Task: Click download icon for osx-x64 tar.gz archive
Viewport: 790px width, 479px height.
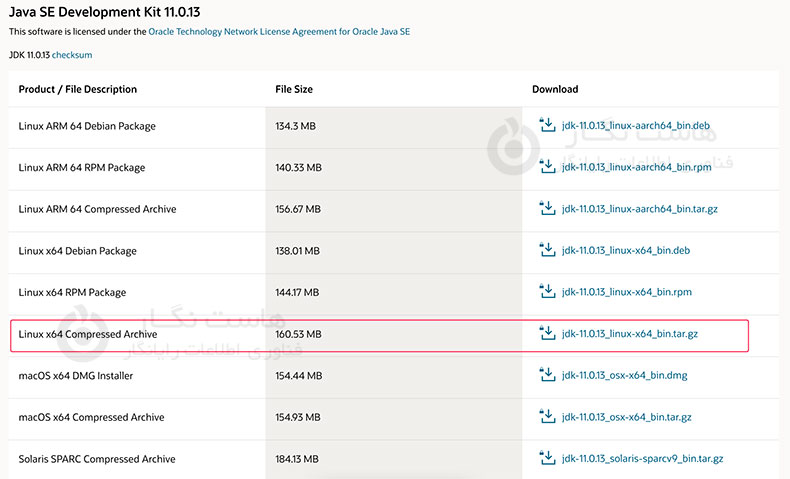Action: pos(546,416)
